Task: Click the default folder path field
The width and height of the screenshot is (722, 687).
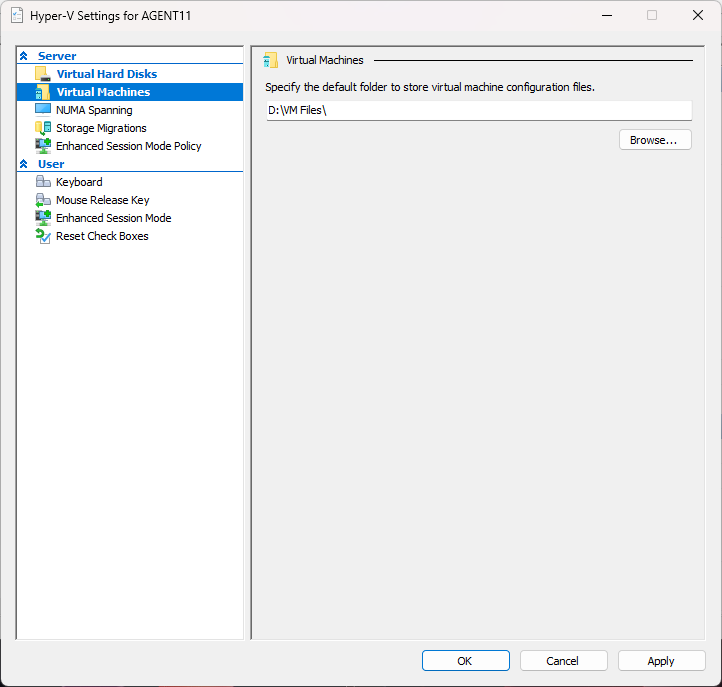Action: click(x=478, y=111)
